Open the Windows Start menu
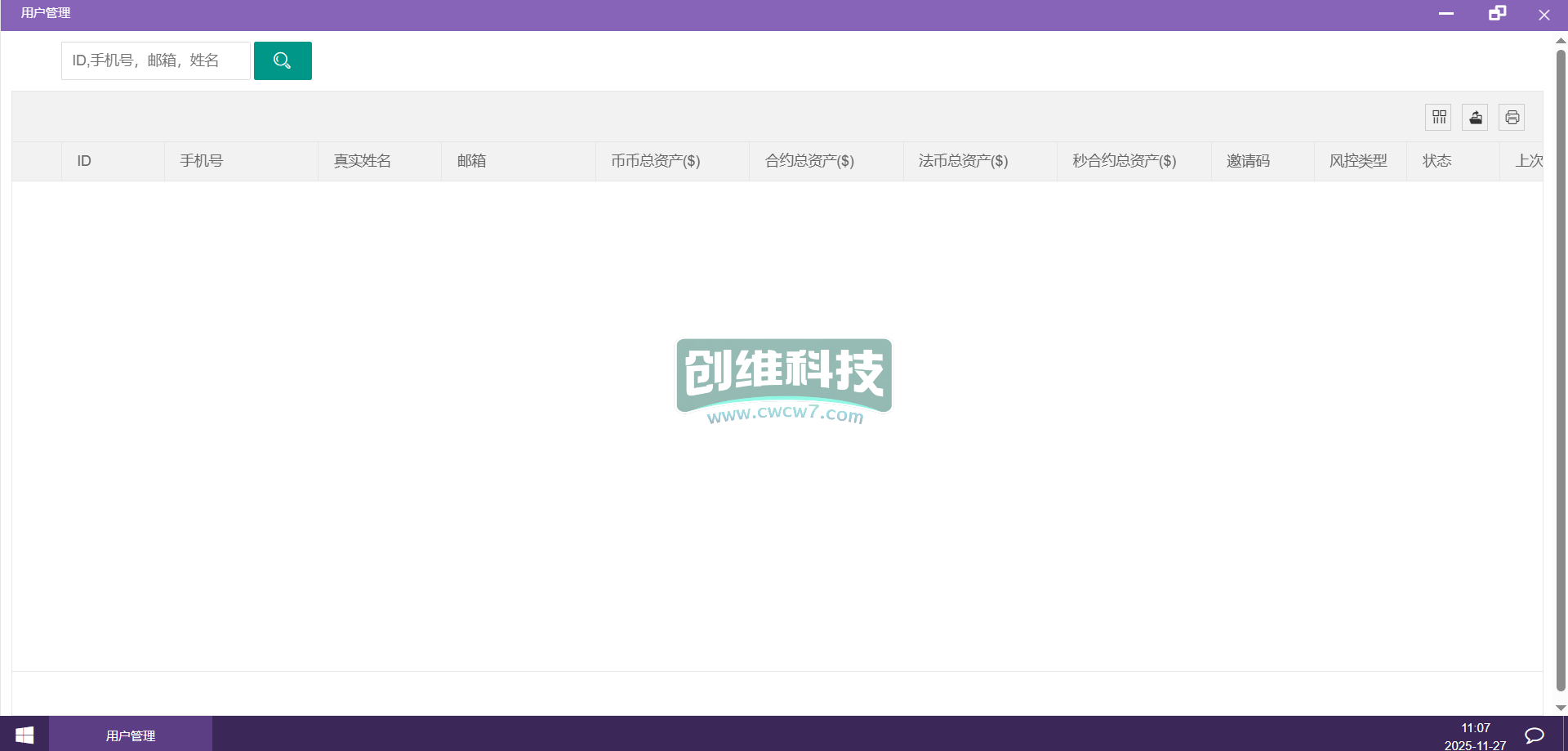Image resolution: width=1568 pixels, height=751 pixels. pos(24,735)
